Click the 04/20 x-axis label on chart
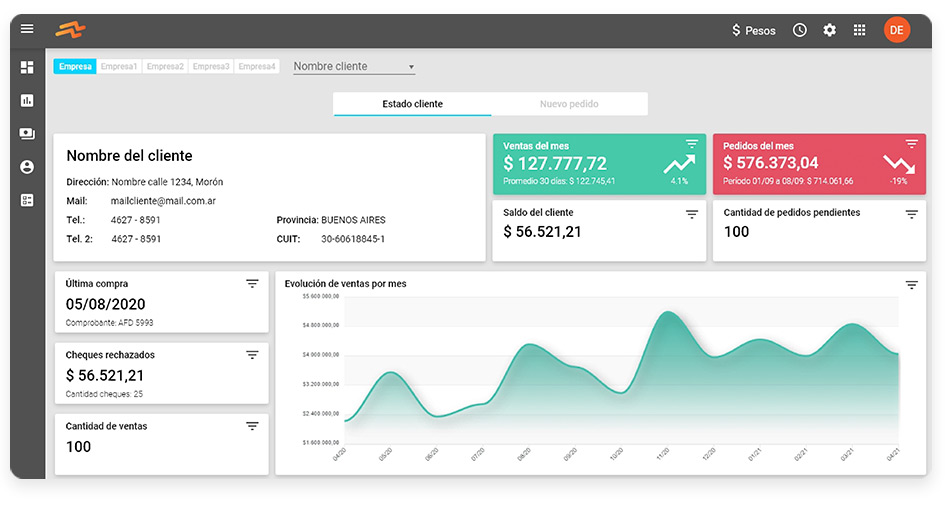Image resolution: width=945 pixels, height=516 pixels. tap(339, 455)
